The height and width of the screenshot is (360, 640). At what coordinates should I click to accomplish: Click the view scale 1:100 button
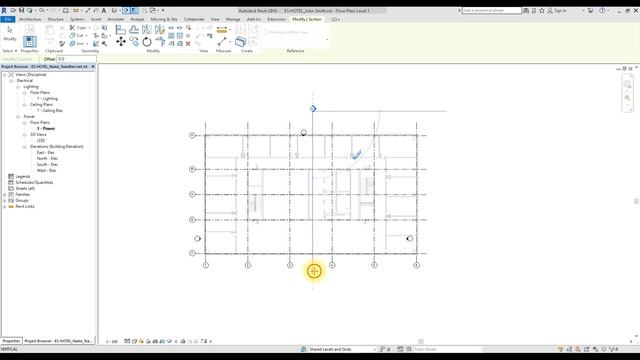coord(112,341)
